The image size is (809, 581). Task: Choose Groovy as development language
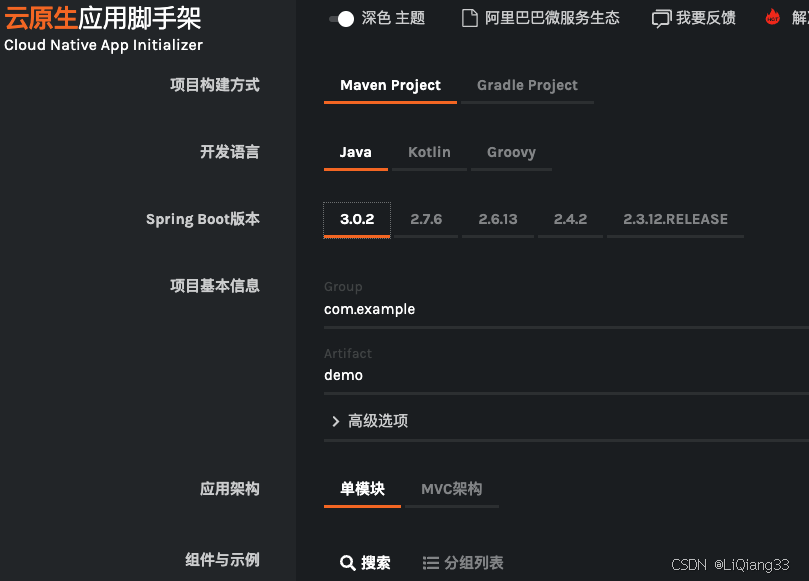511,153
